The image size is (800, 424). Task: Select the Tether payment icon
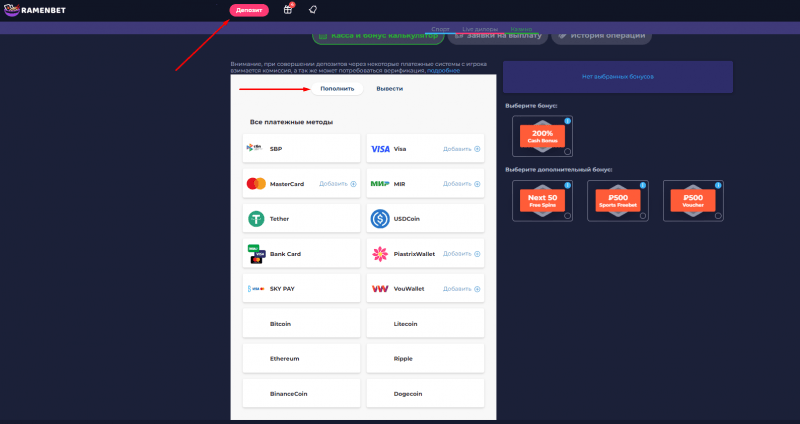(255, 219)
